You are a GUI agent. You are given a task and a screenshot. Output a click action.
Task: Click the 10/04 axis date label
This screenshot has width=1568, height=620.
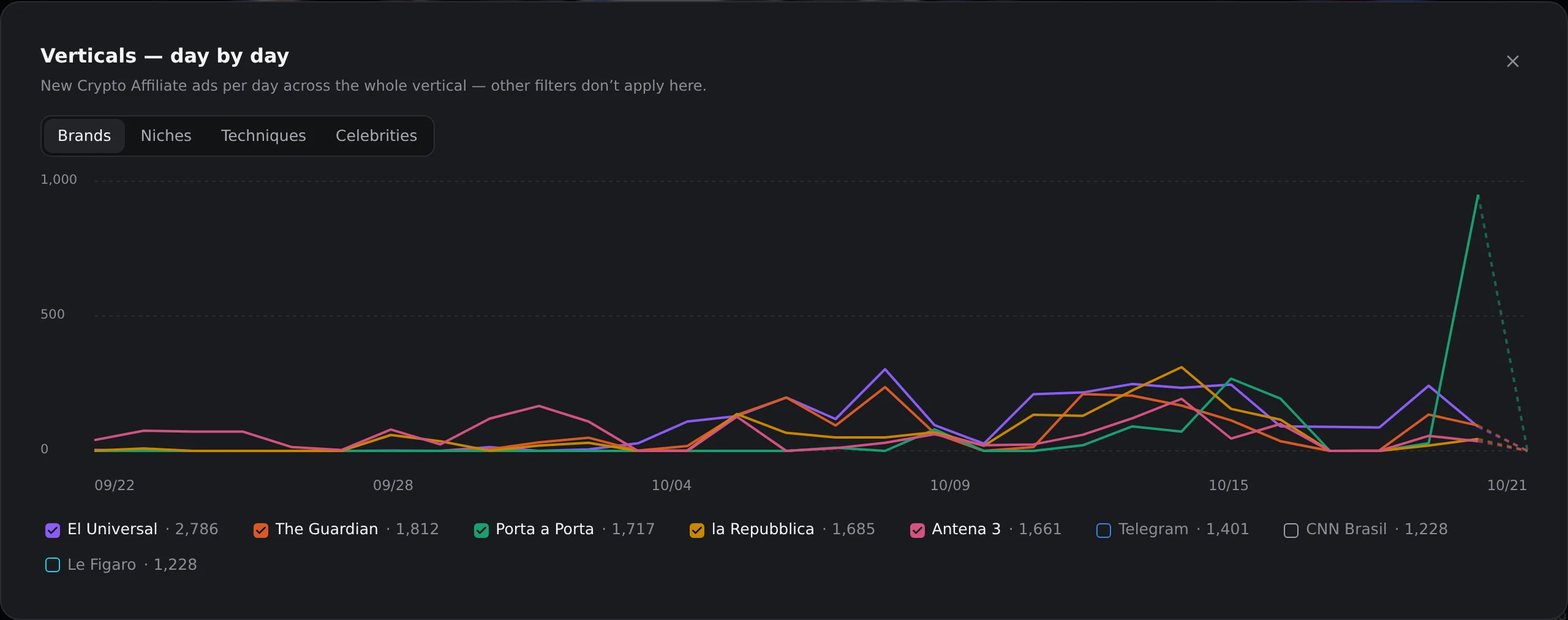pyautogui.click(x=671, y=485)
